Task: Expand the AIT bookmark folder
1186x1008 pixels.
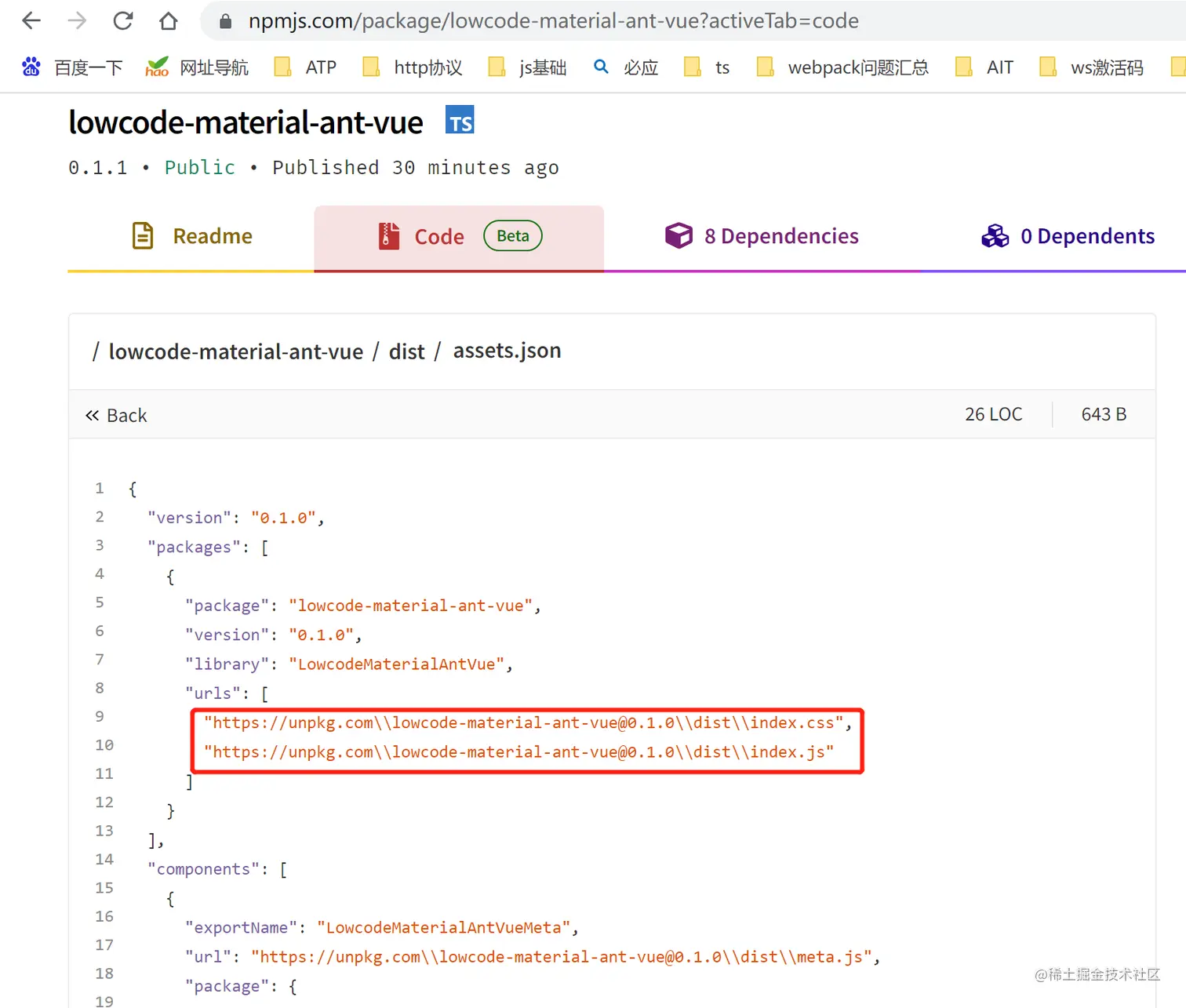Action: click(x=984, y=67)
